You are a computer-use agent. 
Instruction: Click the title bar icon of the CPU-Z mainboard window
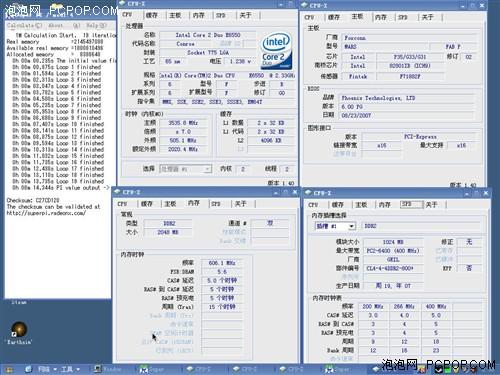click(304, 5)
